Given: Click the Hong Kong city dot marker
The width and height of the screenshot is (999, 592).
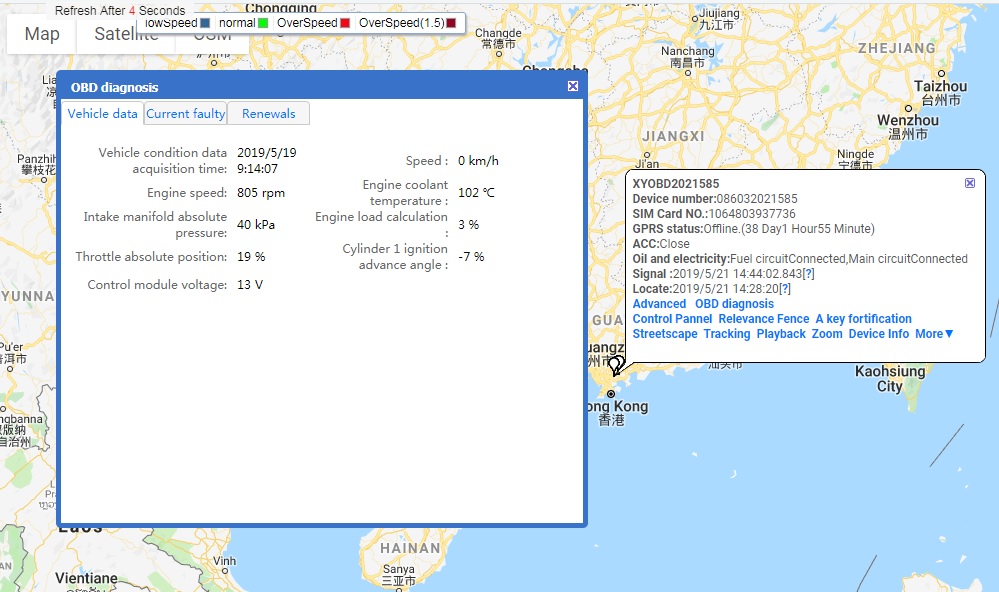Looking at the screenshot, I should pyautogui.click(x=611, y=394).
